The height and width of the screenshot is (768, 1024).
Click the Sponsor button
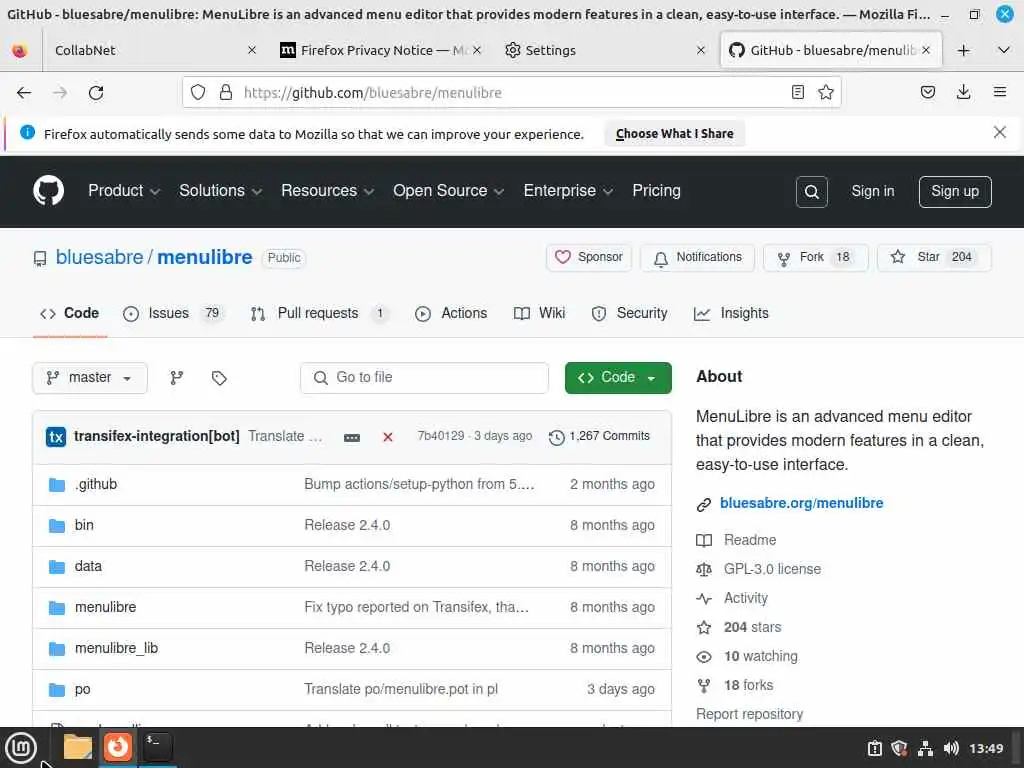[x=589, y=257]
